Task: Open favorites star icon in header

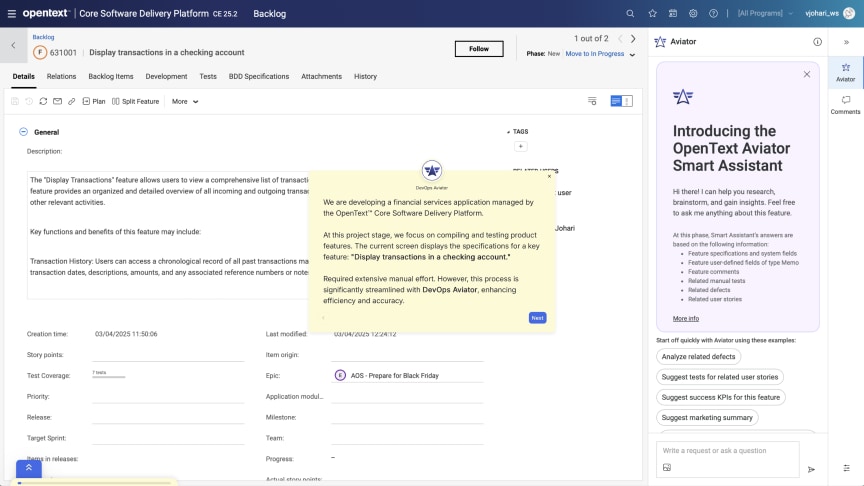Action: pos(652,14)
